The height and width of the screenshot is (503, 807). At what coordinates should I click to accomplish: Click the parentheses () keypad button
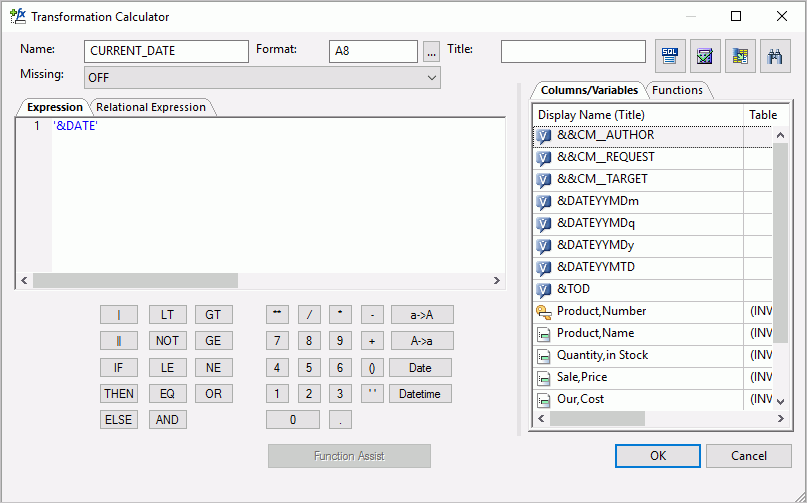point(372,368)
